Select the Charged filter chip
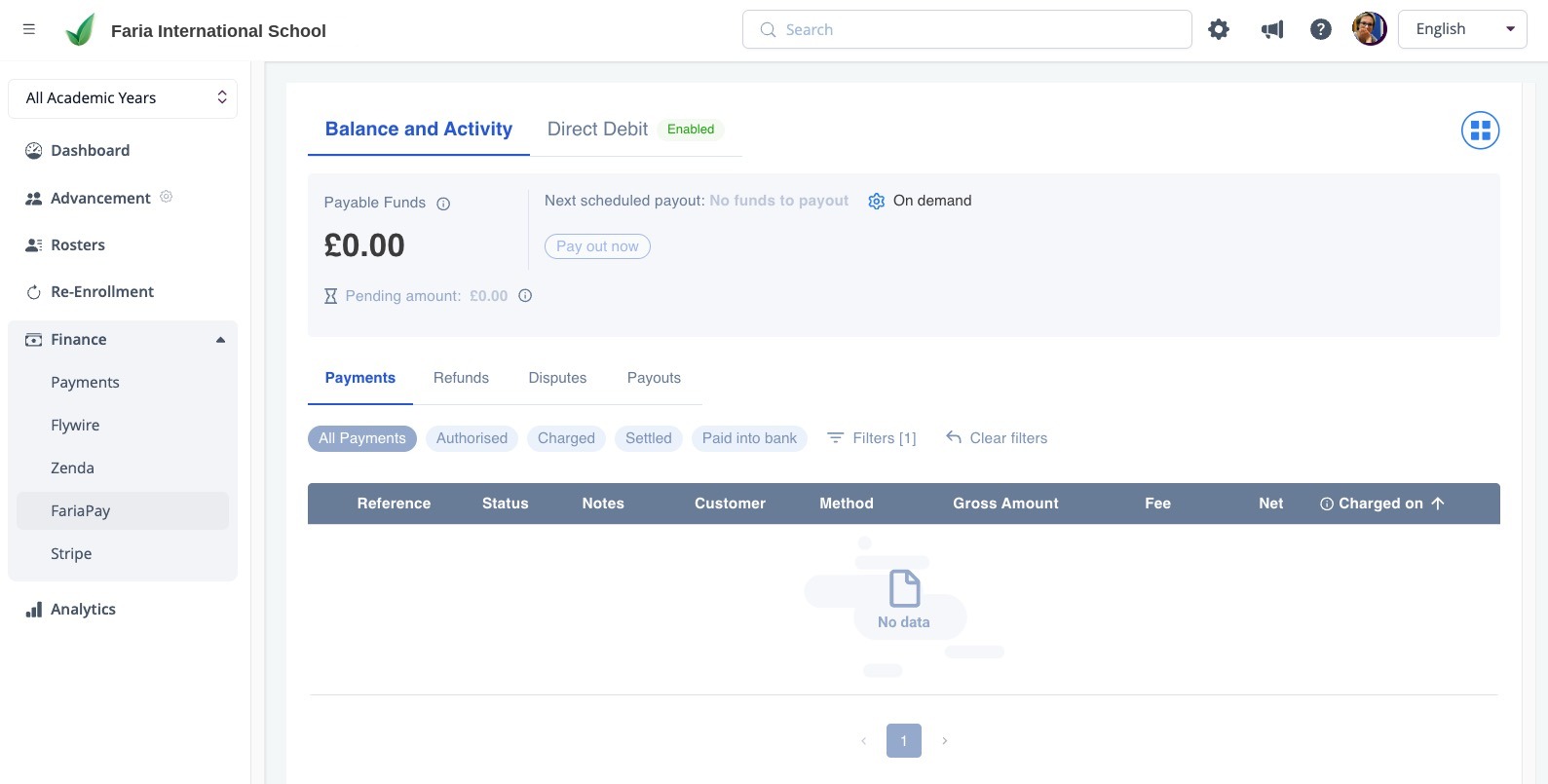Screen dimensions: 1548x784 (566, 438)
